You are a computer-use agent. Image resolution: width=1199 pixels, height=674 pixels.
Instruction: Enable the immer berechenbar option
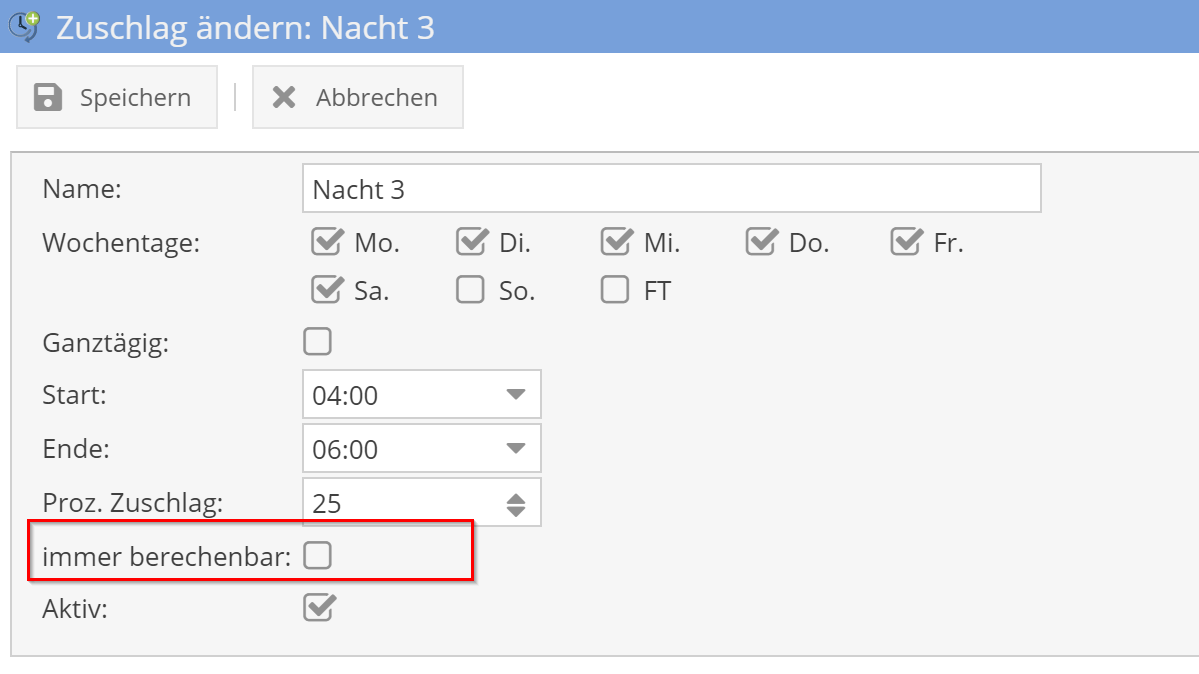coord(317,555)
